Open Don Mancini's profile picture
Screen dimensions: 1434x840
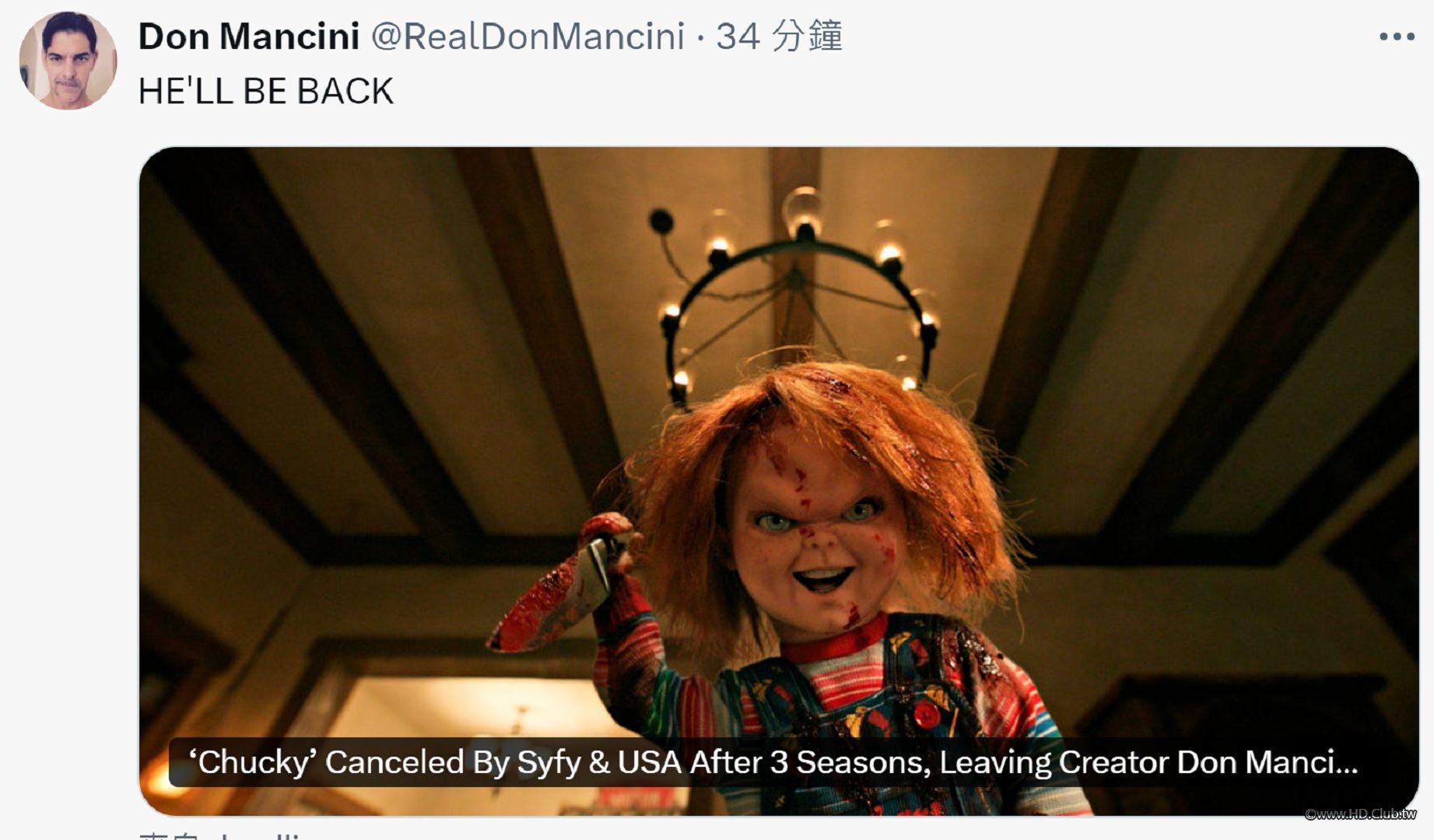pos(68,61)
